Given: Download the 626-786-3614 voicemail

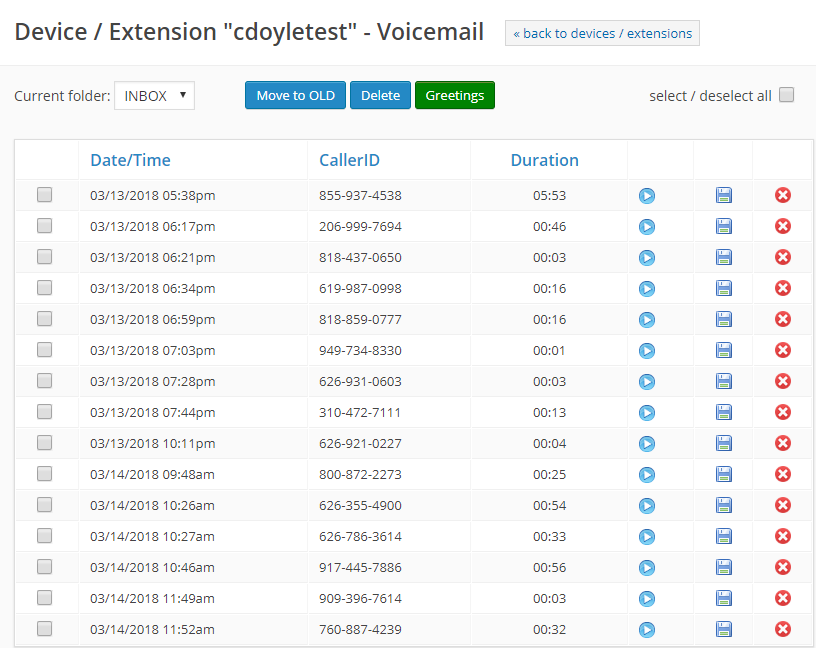Looking at the screenshot, I should point(723,536).
